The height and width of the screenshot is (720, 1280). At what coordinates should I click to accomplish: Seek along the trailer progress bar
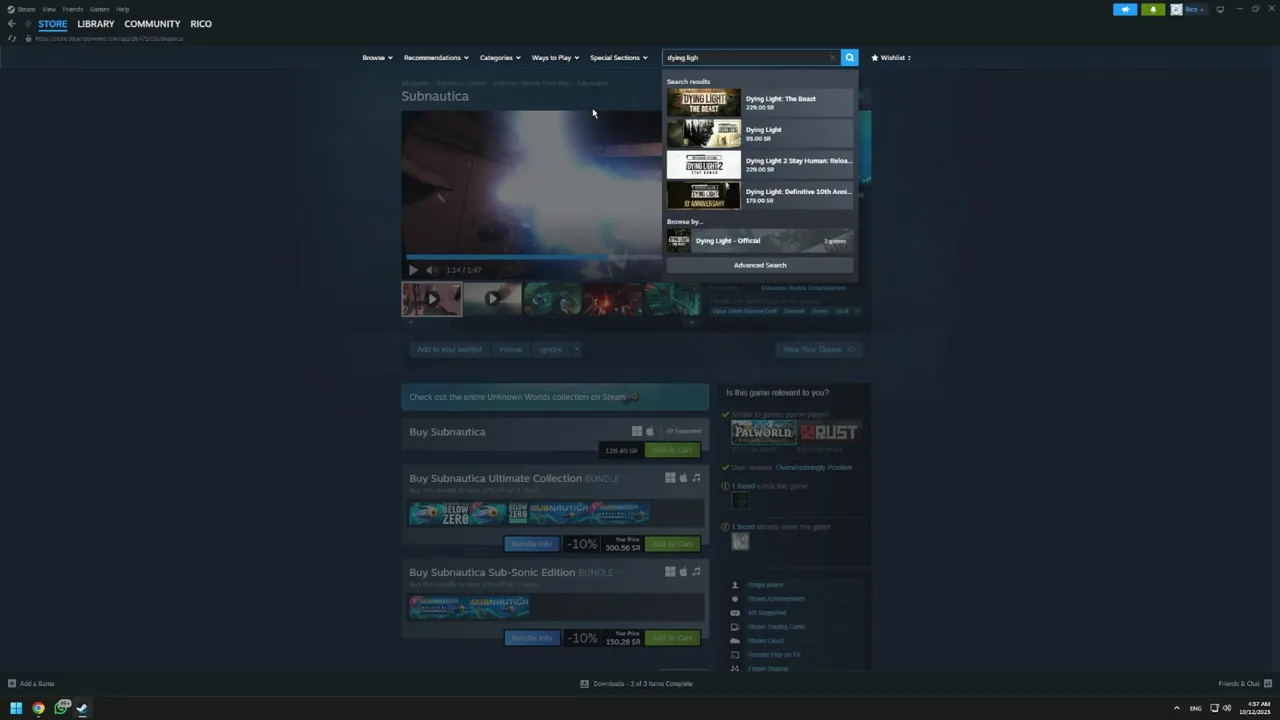[532, 258]
